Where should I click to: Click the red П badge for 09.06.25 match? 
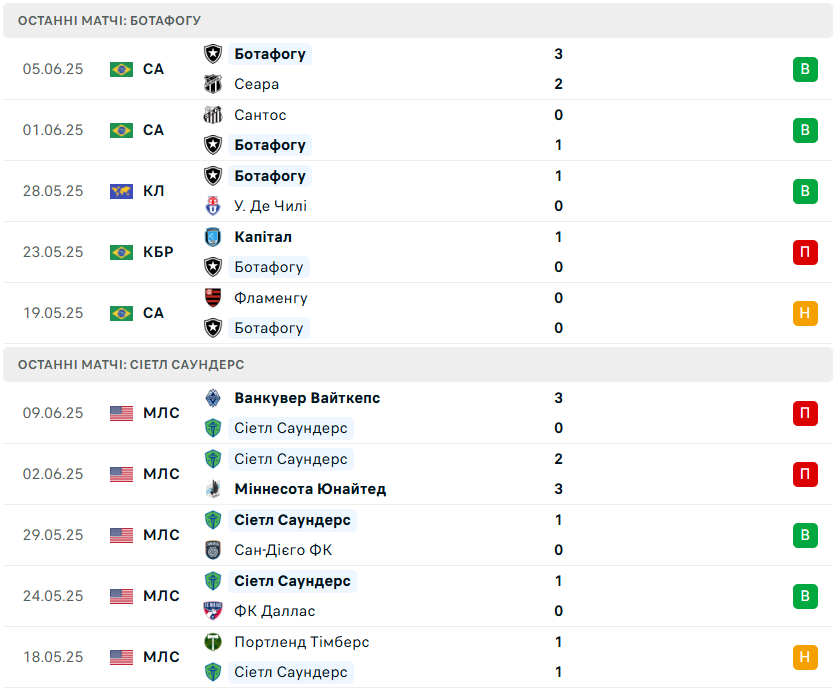pyautogui.click(x=805, y=413)
